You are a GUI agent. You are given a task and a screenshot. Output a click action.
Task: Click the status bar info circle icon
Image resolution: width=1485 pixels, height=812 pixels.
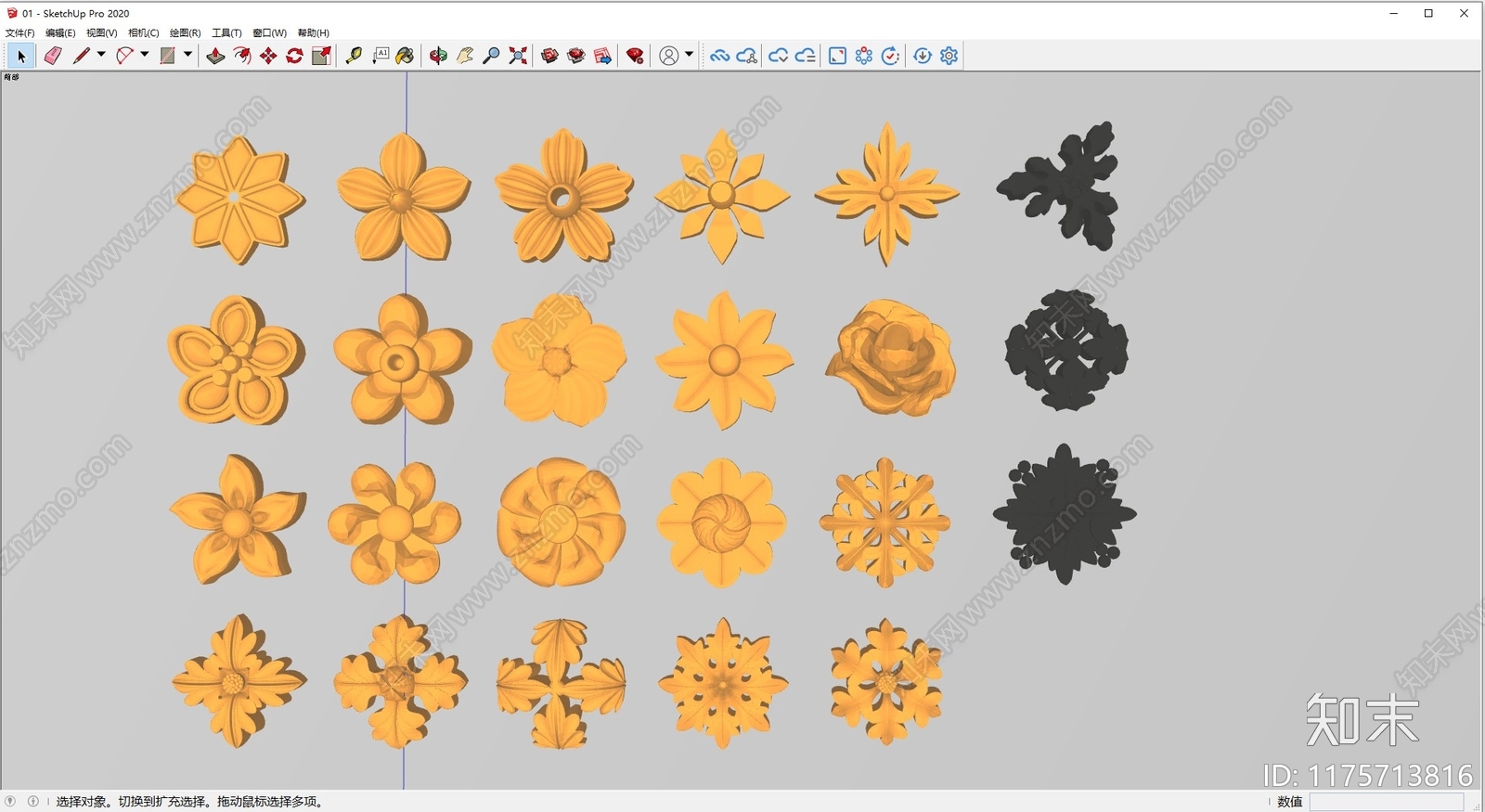point(33,801)
